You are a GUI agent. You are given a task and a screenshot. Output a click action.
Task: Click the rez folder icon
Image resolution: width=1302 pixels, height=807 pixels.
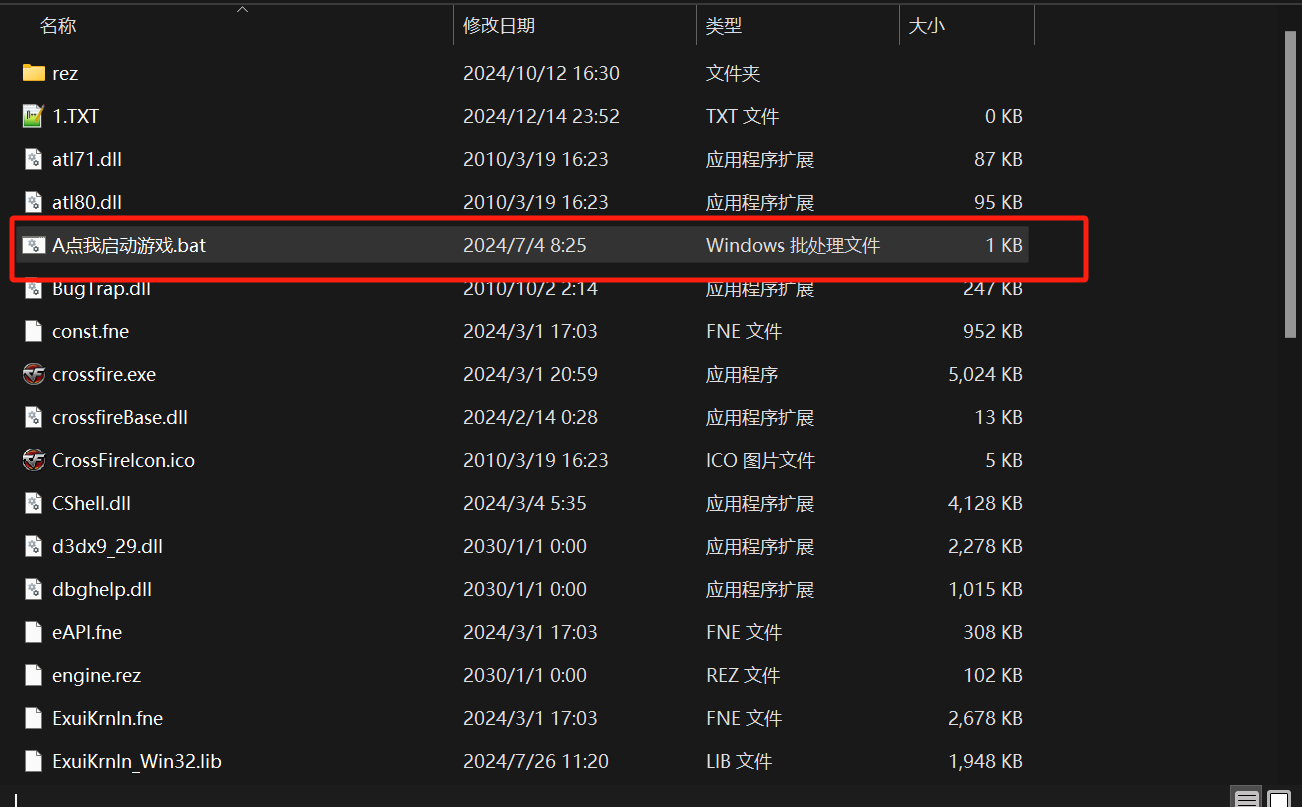click(34, 73)
